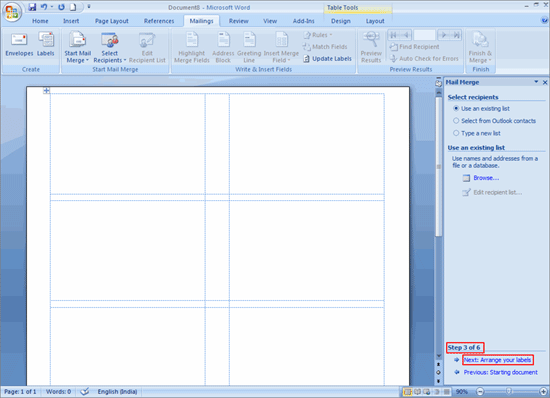Select 'Select from Outlook contacts' option
Image resolution: width=550 pixels, height=398 pixels.
[x=494, y=121]
